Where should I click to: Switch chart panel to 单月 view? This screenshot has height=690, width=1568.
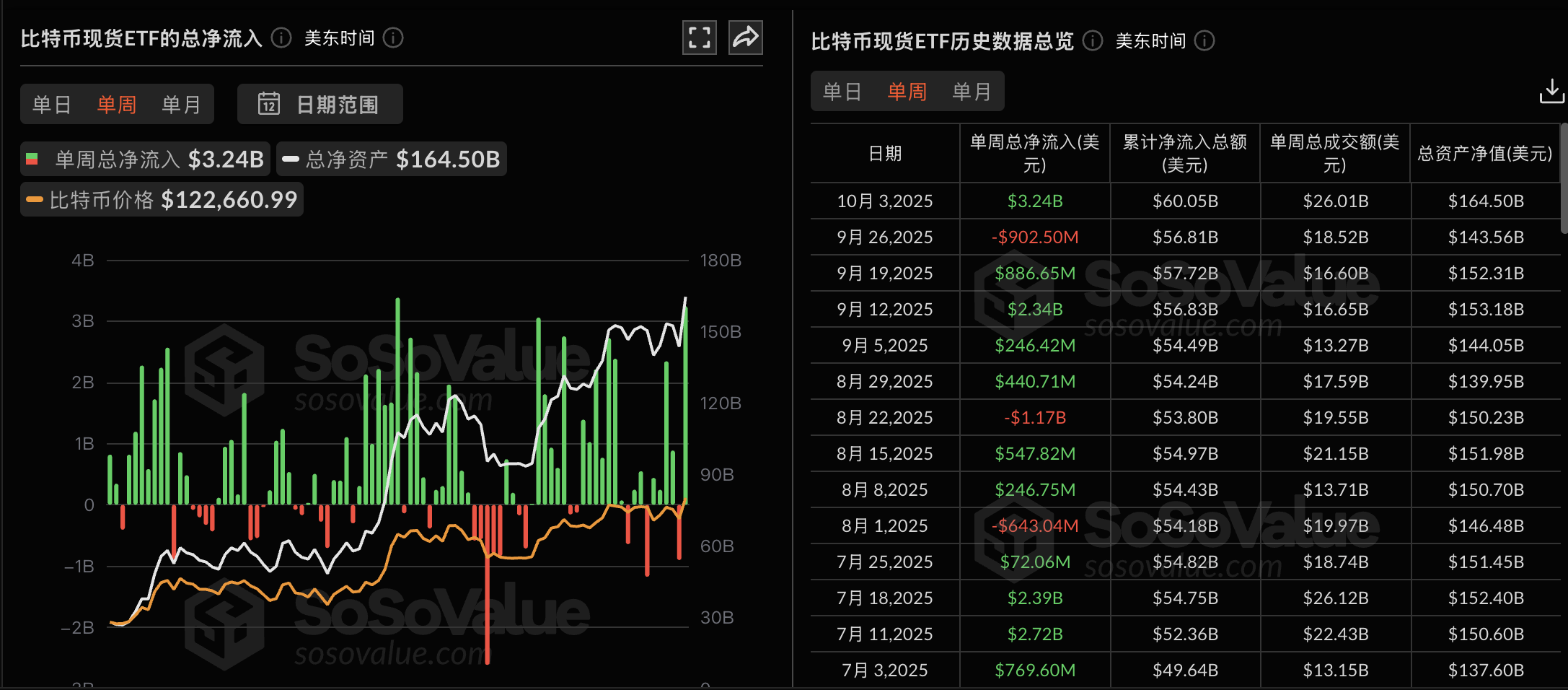tap(181, 105)
